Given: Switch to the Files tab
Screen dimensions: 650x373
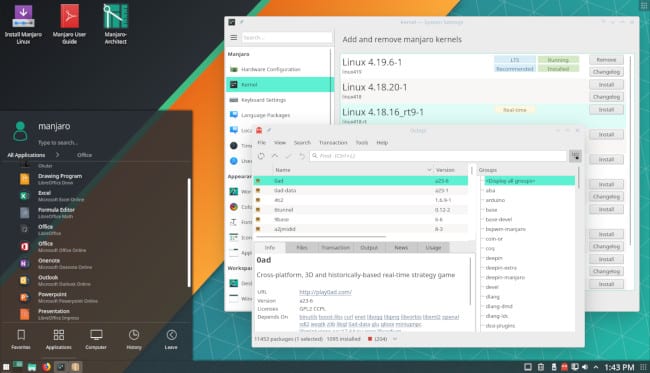Looking at the screenshot, I should 302,247.
